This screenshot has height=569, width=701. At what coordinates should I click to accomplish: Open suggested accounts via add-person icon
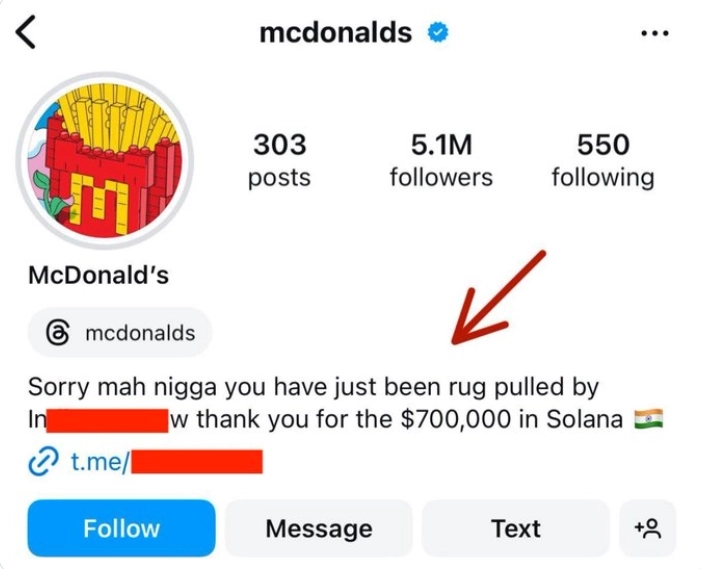click(x=648, y=528)
